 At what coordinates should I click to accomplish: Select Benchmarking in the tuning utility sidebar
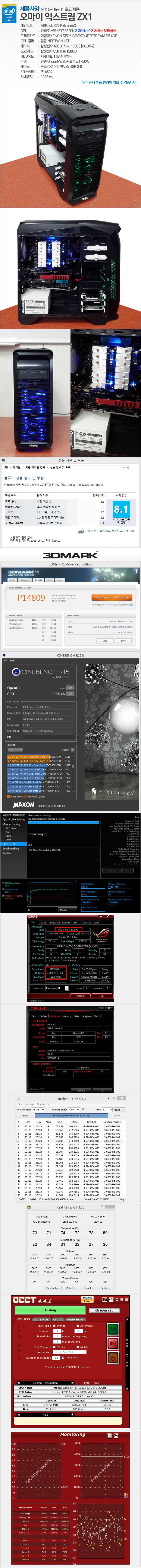10,849
